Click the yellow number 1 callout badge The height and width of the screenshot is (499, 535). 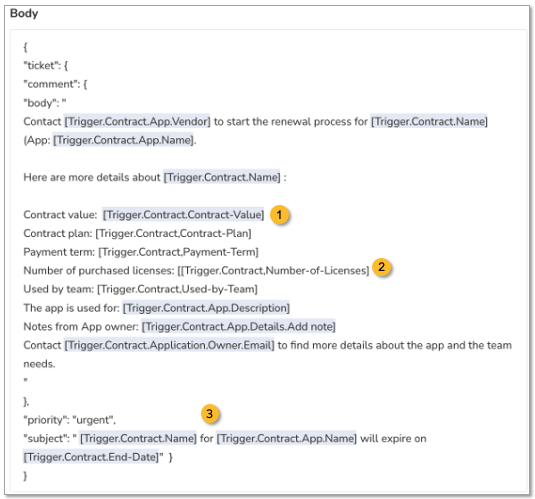tap(279, 215)
